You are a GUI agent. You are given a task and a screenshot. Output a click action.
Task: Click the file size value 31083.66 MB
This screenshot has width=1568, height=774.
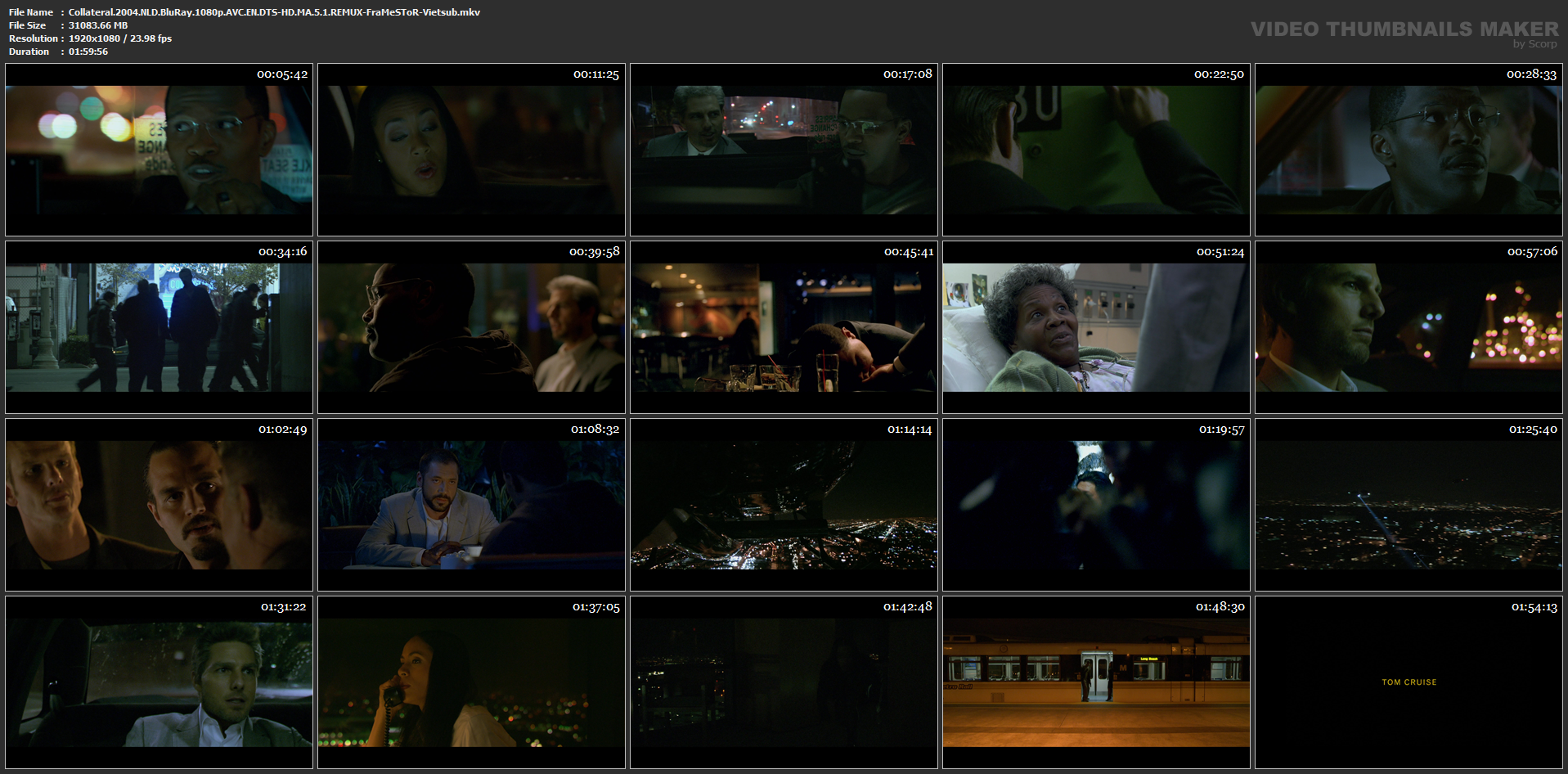pos(98,25)
